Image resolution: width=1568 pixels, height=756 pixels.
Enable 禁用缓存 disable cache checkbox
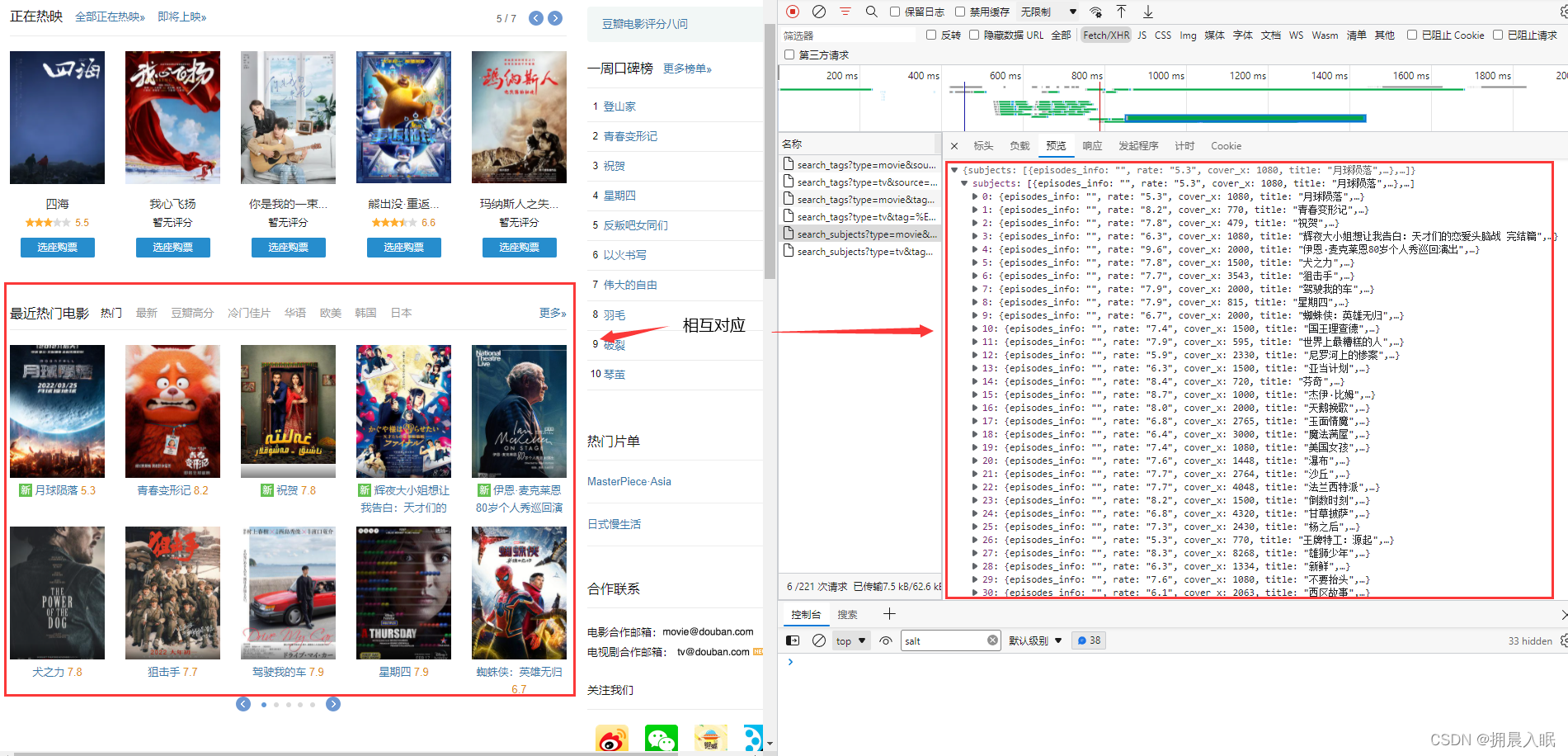click(x=960, y=12)
